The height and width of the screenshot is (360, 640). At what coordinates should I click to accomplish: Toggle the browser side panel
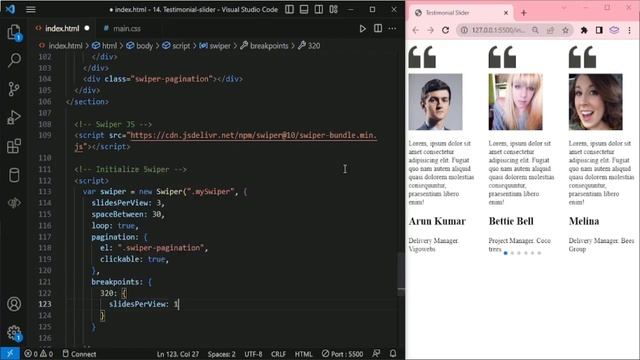[x=599, y=30]
